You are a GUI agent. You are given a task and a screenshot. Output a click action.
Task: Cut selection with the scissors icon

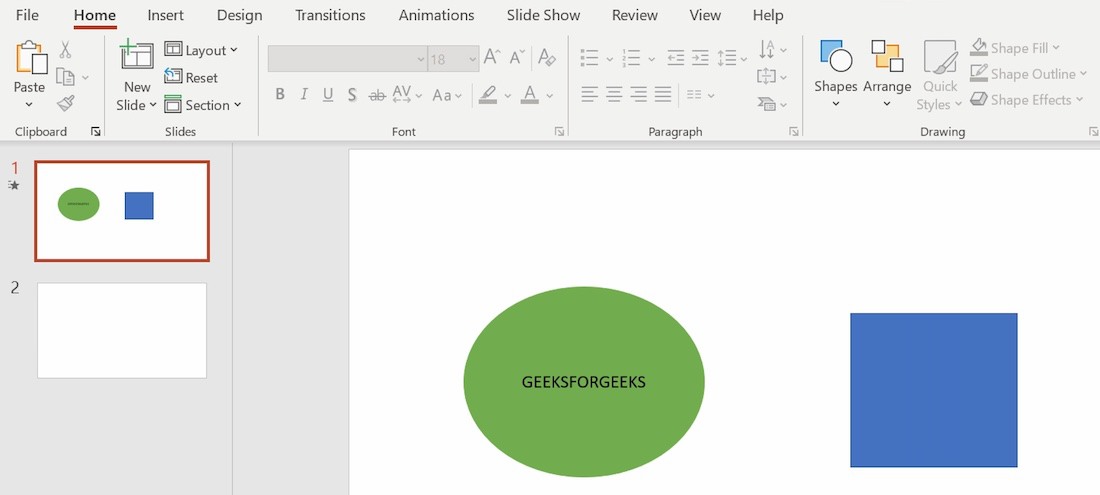(x=65, y=49)
